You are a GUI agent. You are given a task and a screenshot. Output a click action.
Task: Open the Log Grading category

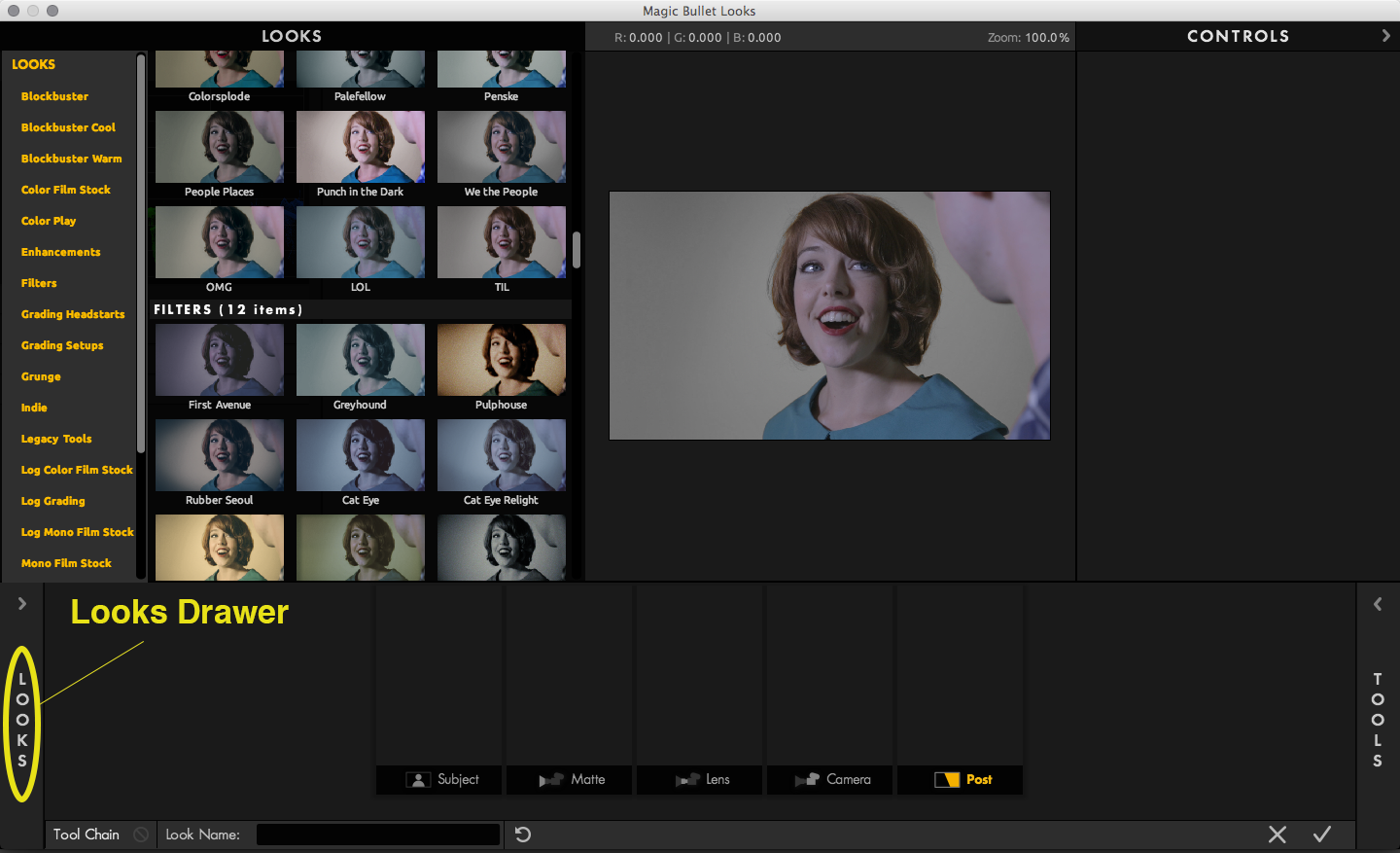[52, 501]
